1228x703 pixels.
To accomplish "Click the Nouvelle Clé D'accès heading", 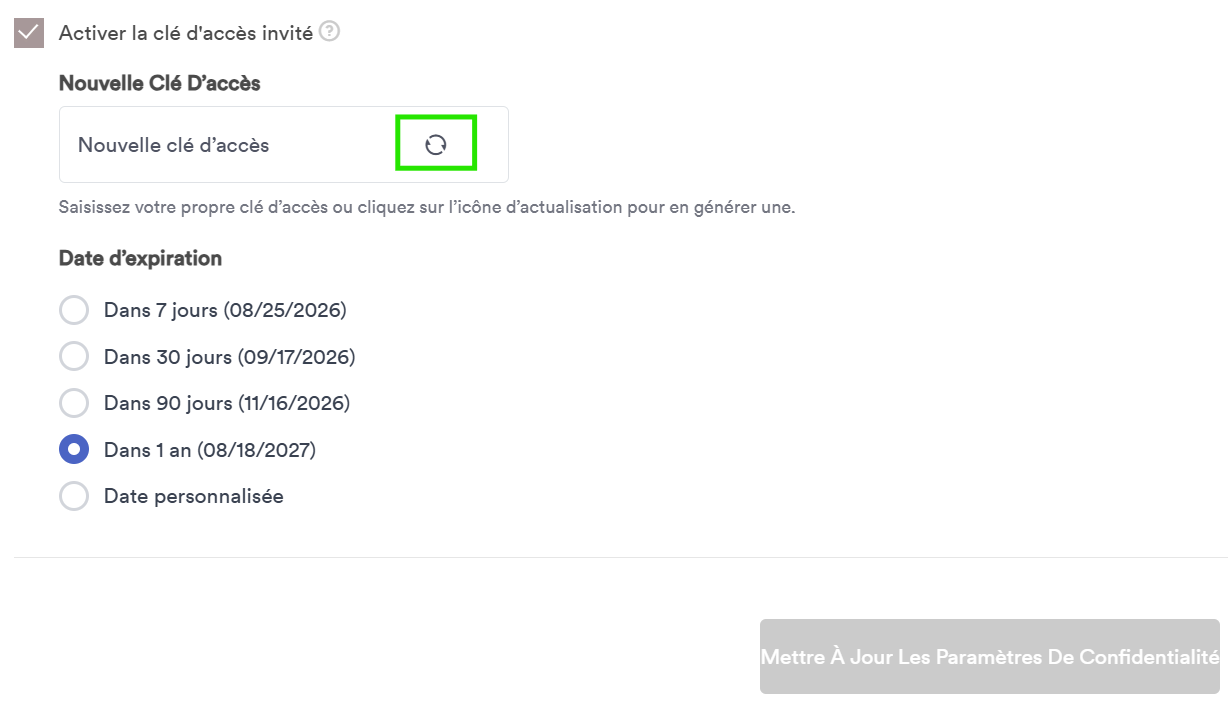I will [160, 83].
